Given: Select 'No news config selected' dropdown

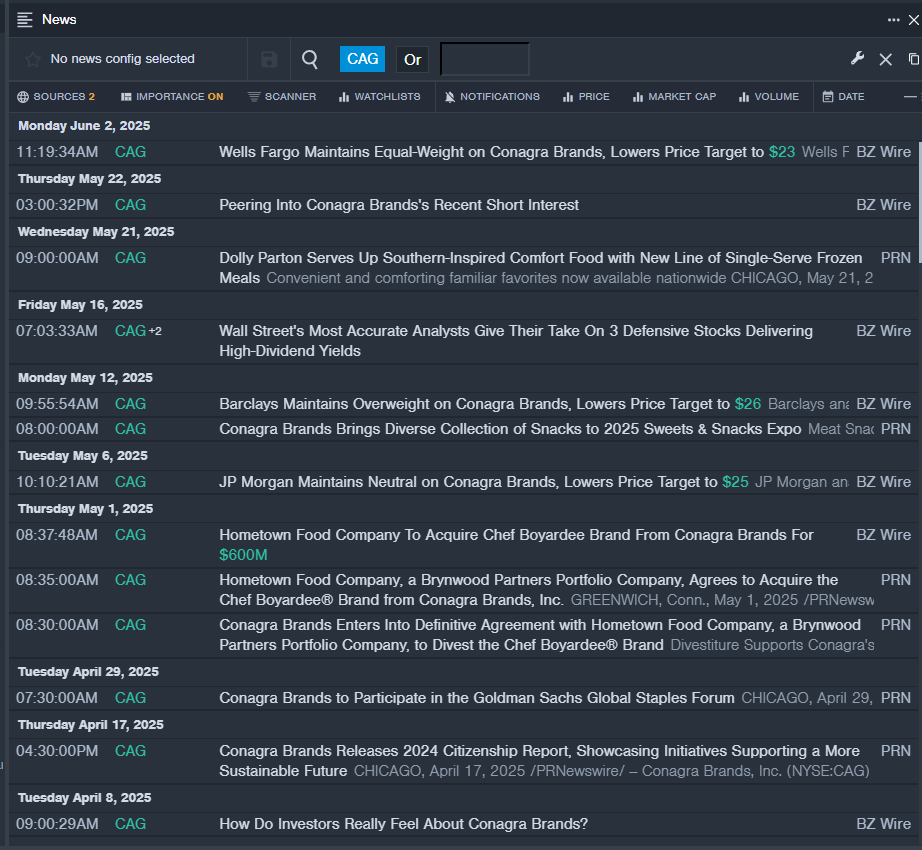Looking at the screenshot, I should point(122,59).
